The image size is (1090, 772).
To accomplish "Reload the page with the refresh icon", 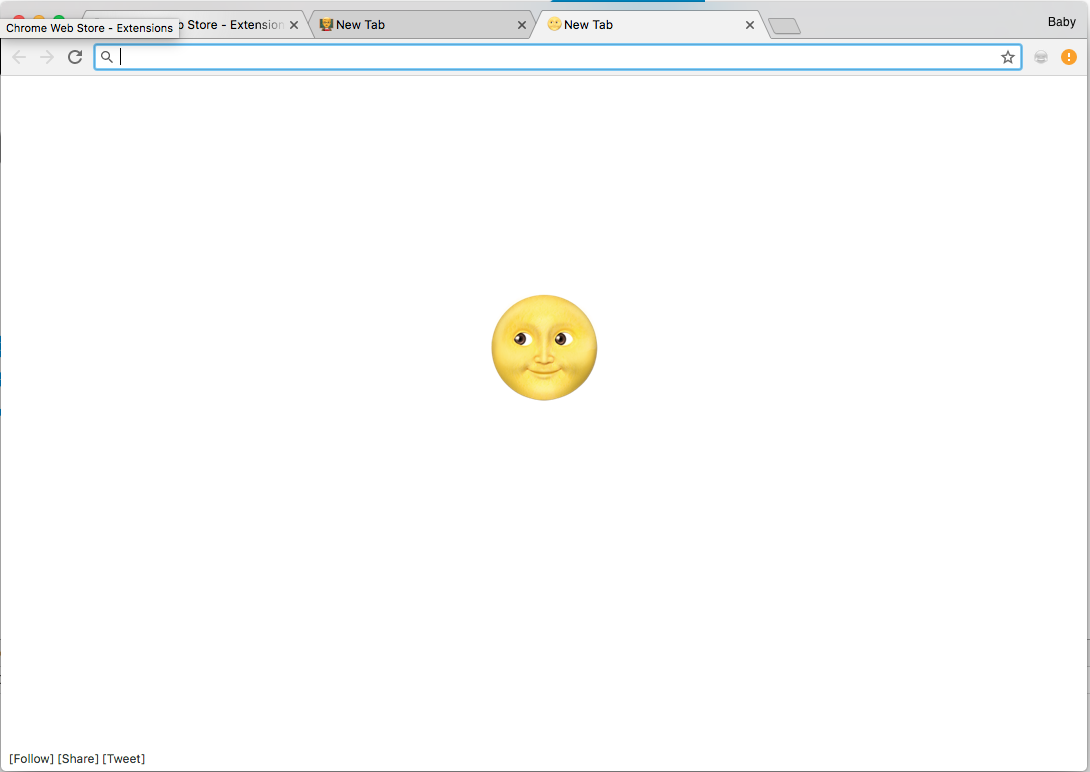I will tap(74, 57).
